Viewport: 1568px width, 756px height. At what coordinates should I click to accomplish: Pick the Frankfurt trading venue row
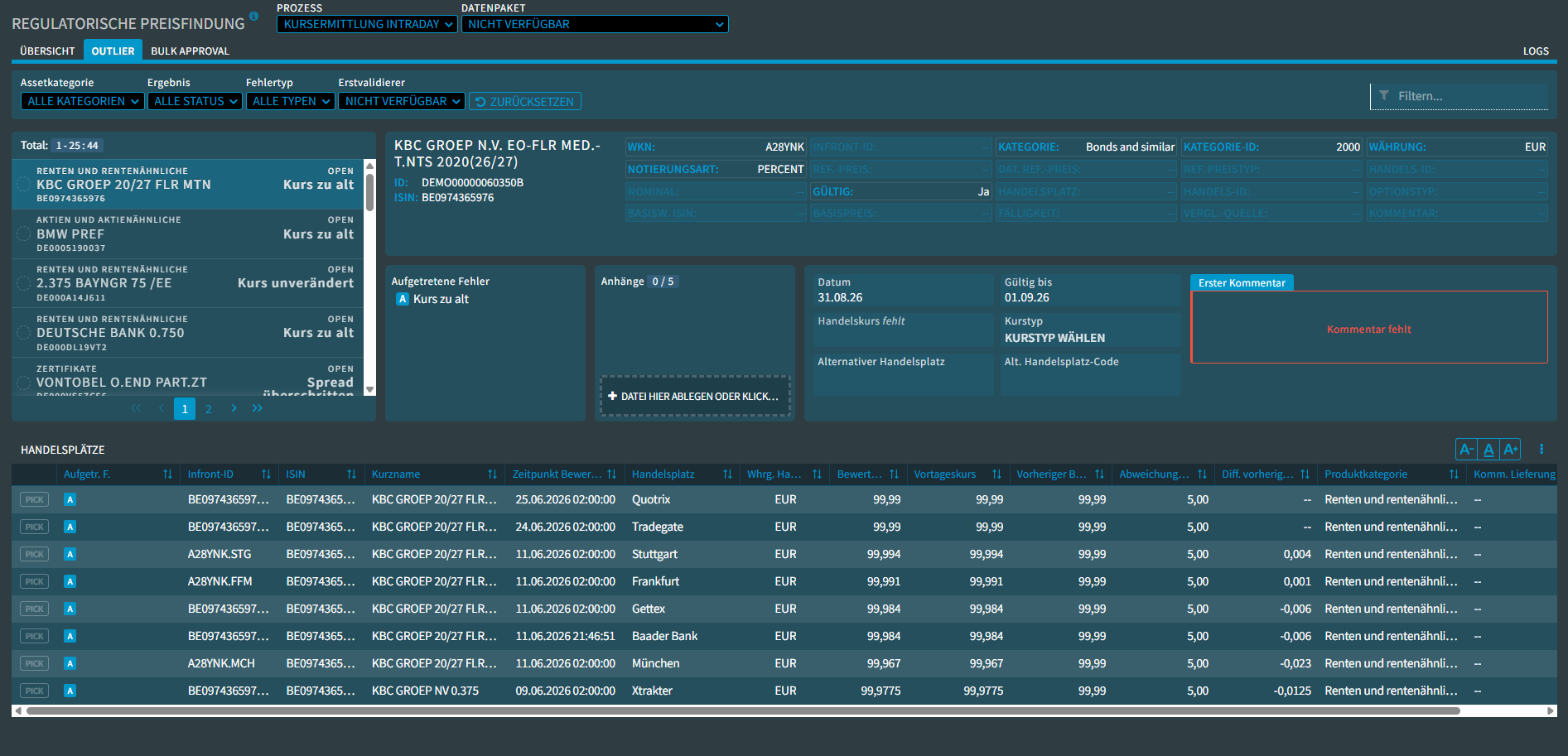tap(35, 581)
